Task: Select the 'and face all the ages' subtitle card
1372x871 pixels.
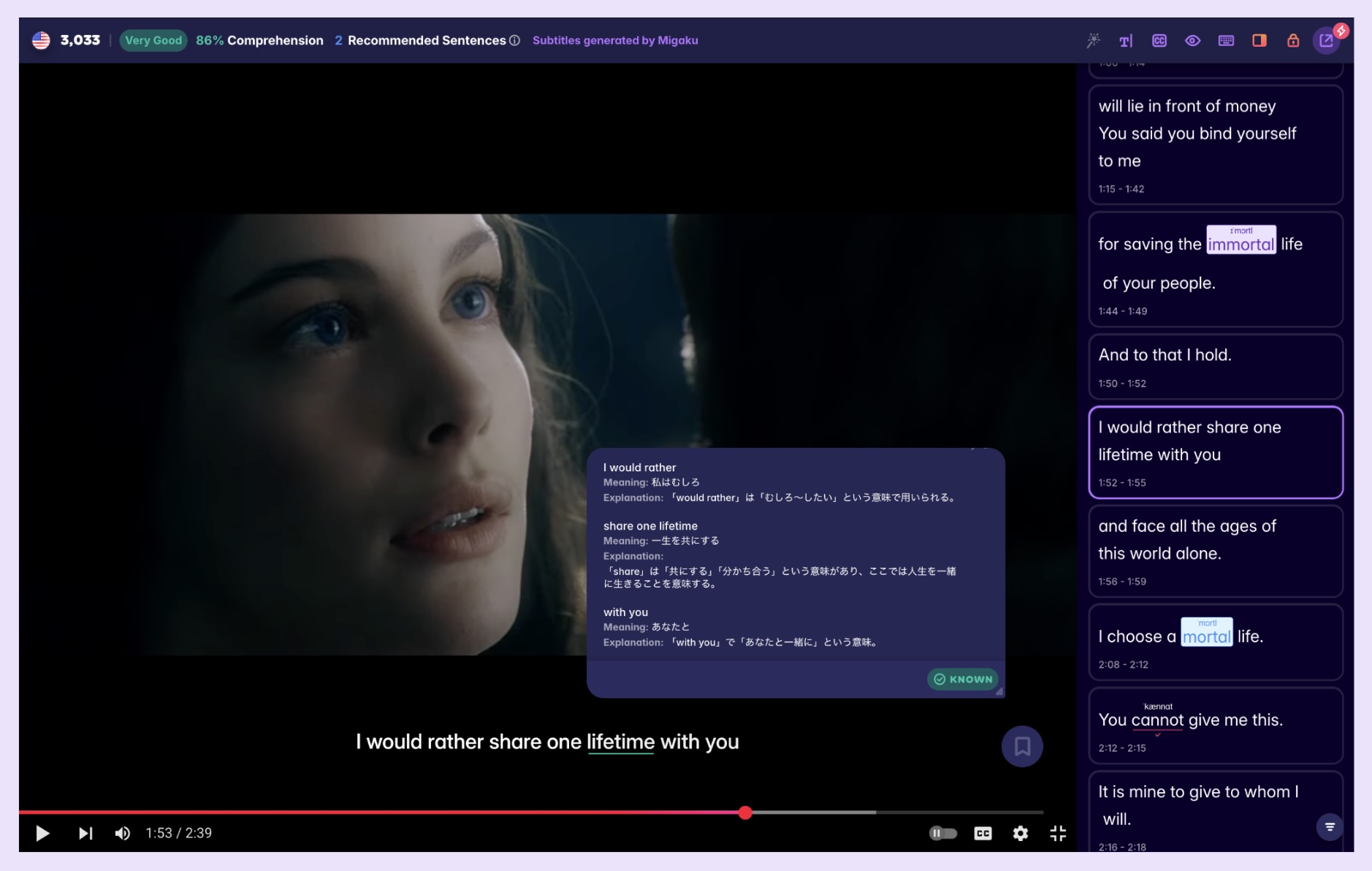Action: 1216,552
